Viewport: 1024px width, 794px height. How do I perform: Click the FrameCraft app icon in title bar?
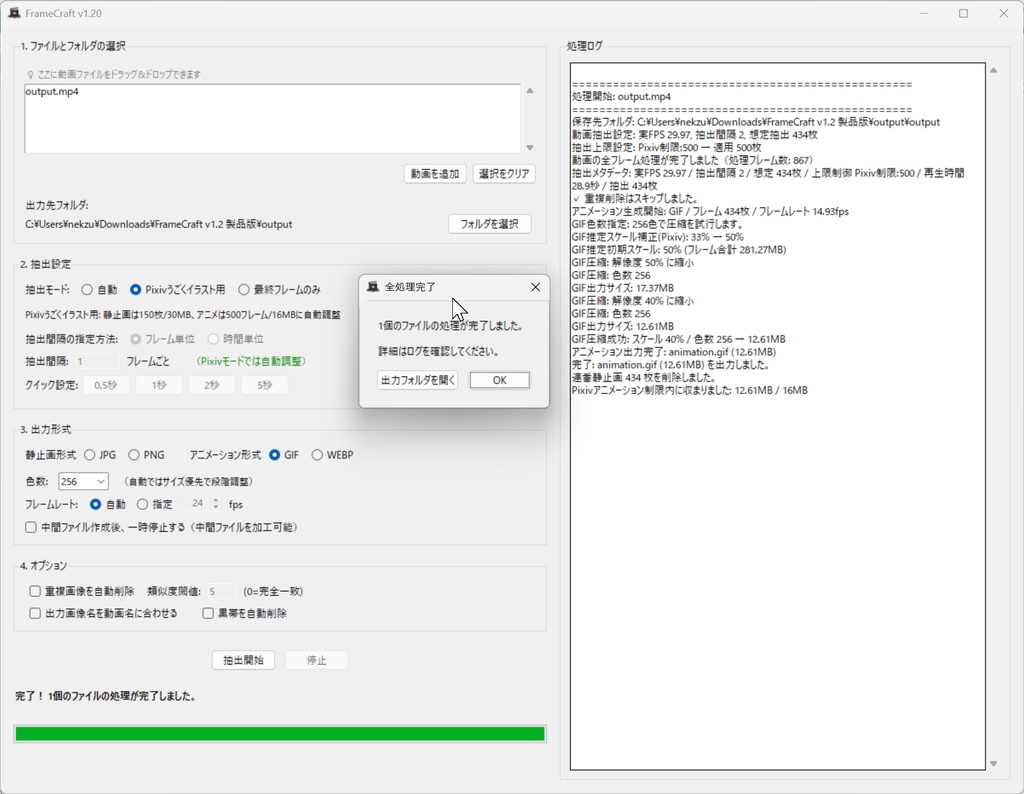(x=14, y=13)
